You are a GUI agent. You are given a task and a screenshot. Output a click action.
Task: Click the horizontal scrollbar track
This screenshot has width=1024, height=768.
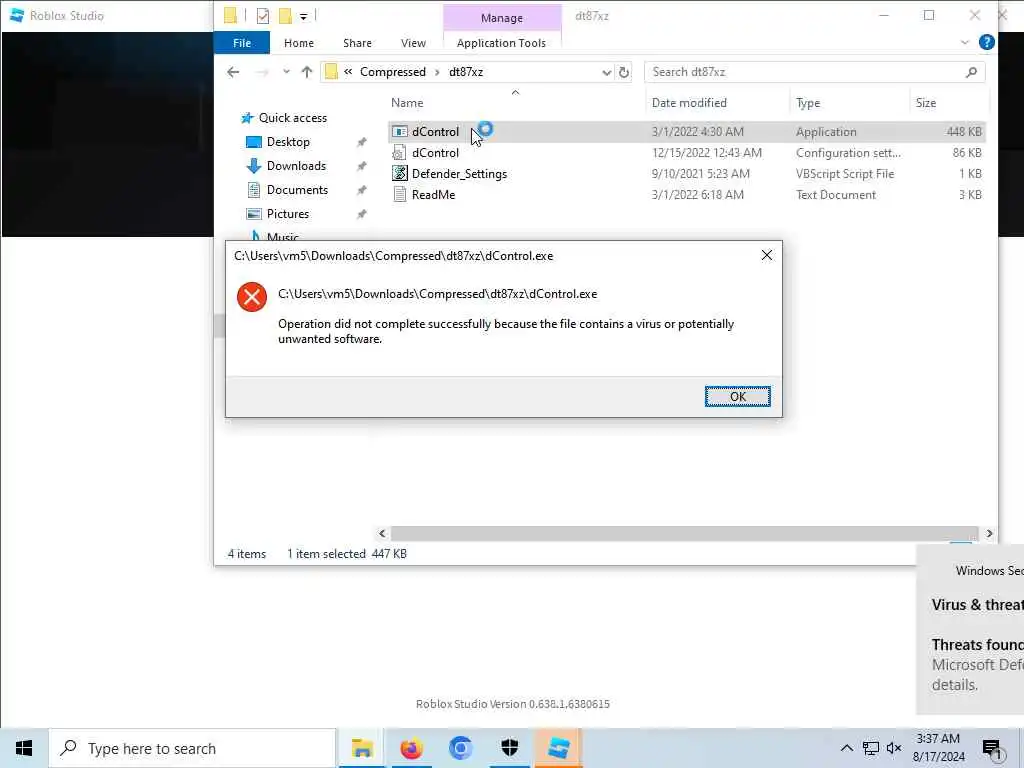coord(684,534)
